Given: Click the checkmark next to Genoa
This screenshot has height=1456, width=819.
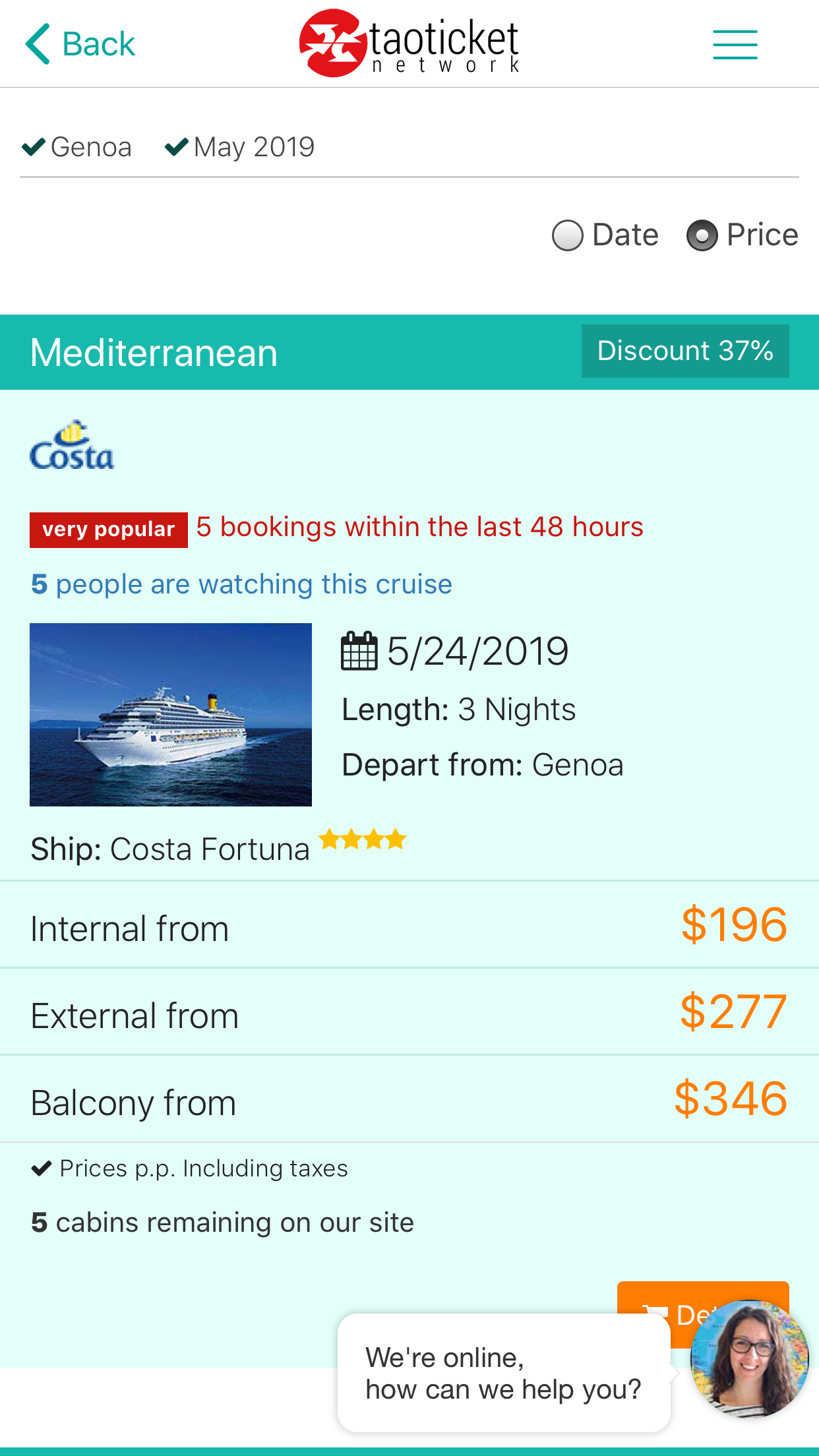Looking at the screenshot, I should (x=34, y=146).
